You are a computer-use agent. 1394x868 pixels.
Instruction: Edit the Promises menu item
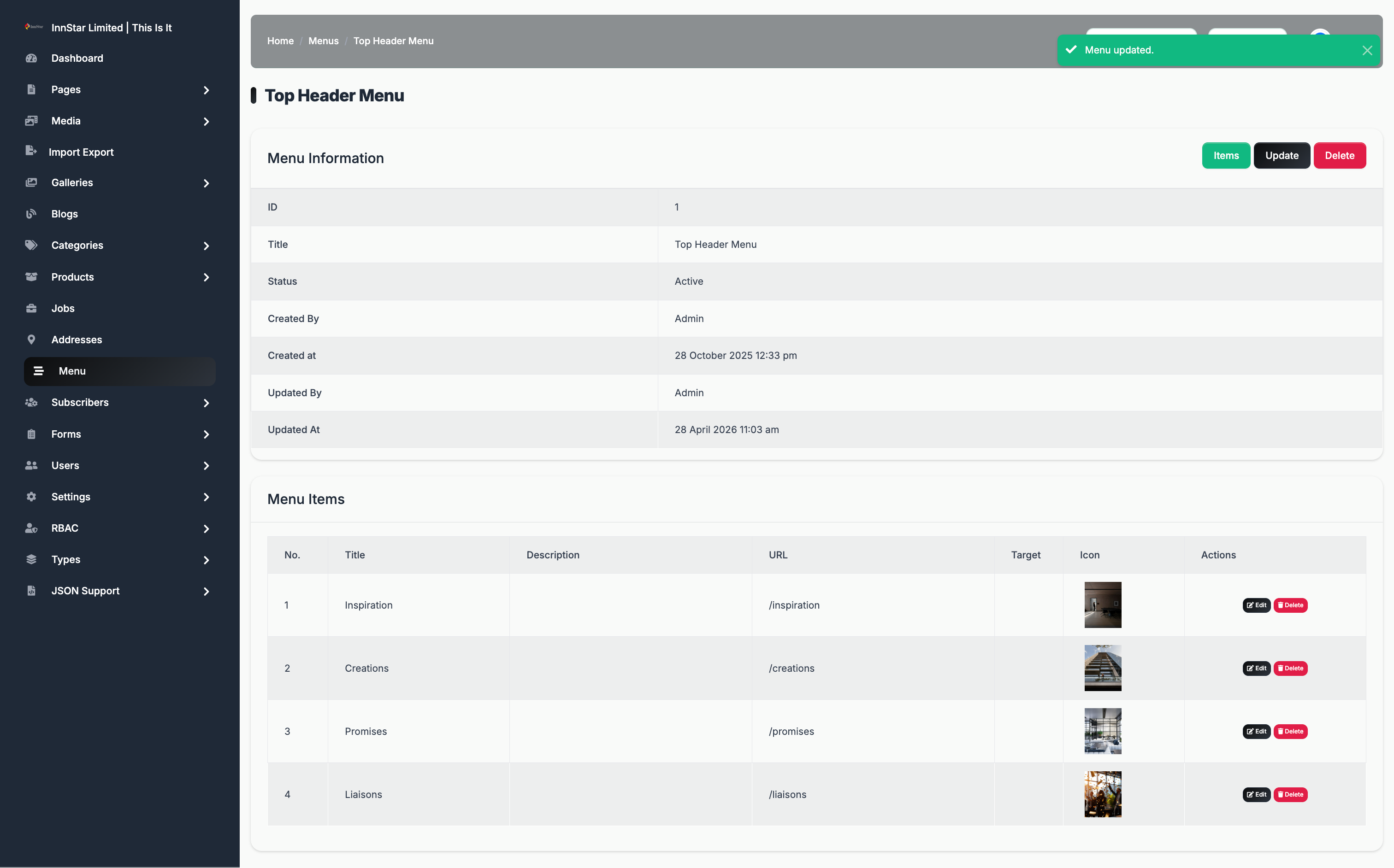click(x=1256, y=731)
